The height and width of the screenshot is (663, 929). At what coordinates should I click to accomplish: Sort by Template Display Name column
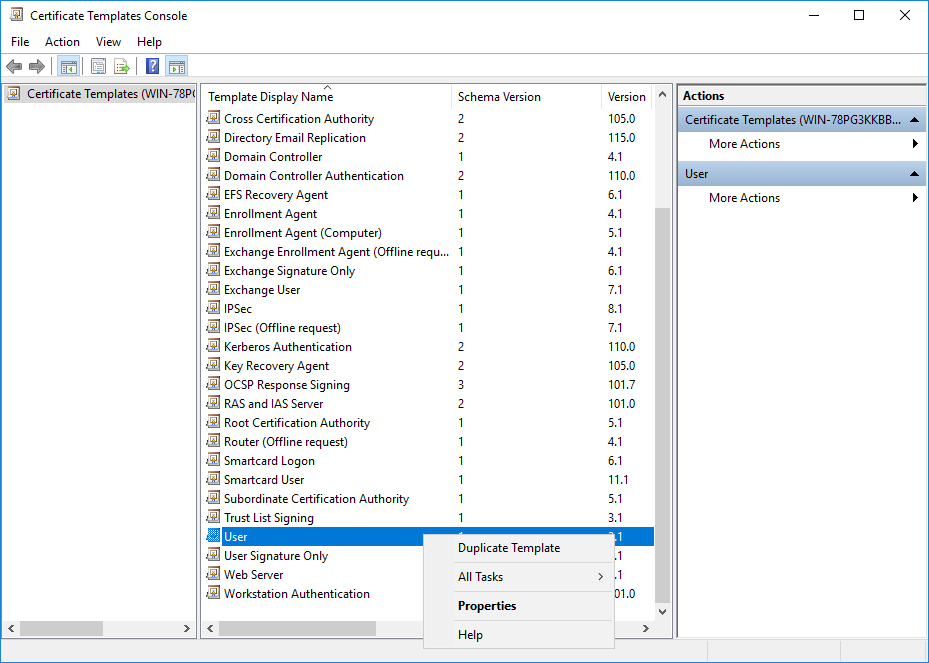(326, 97)
